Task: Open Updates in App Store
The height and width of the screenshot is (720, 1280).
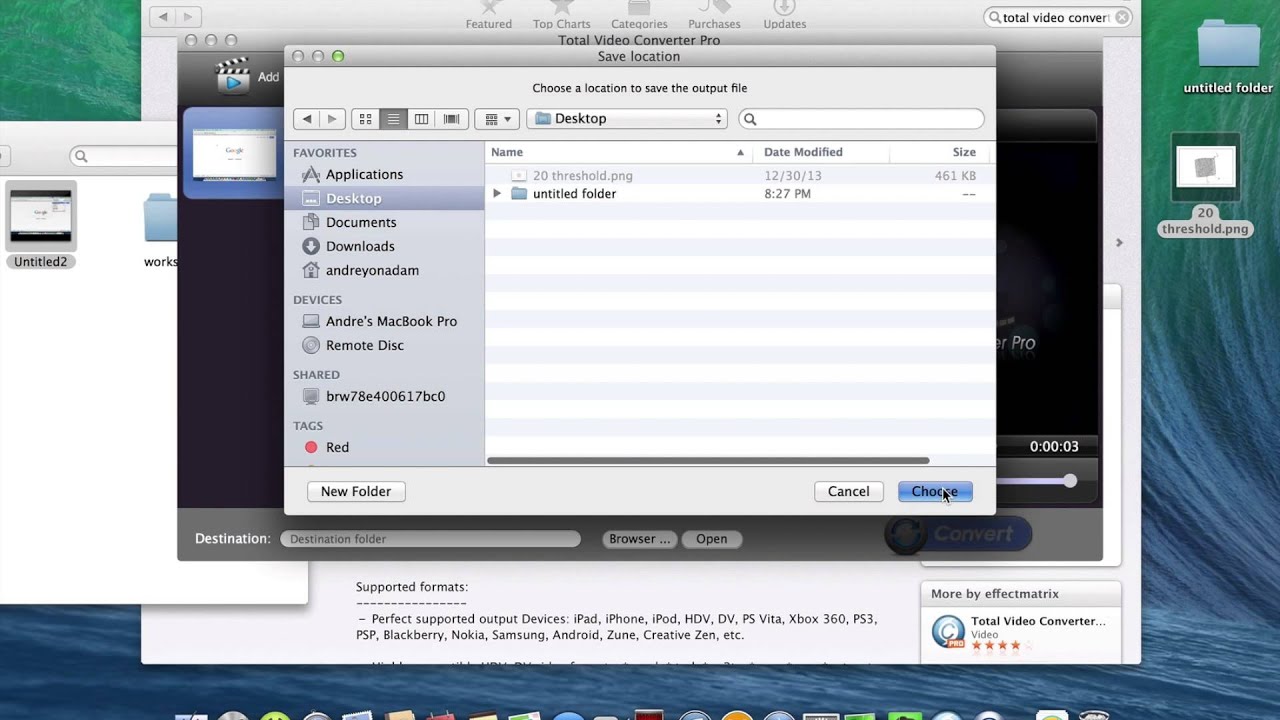Action: click(785, 16)
